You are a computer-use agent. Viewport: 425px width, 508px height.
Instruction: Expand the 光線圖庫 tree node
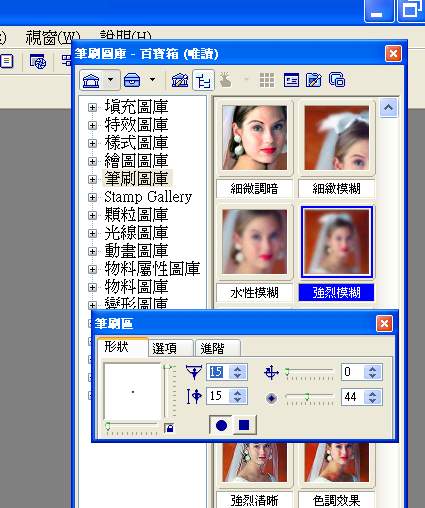point(92,233)
